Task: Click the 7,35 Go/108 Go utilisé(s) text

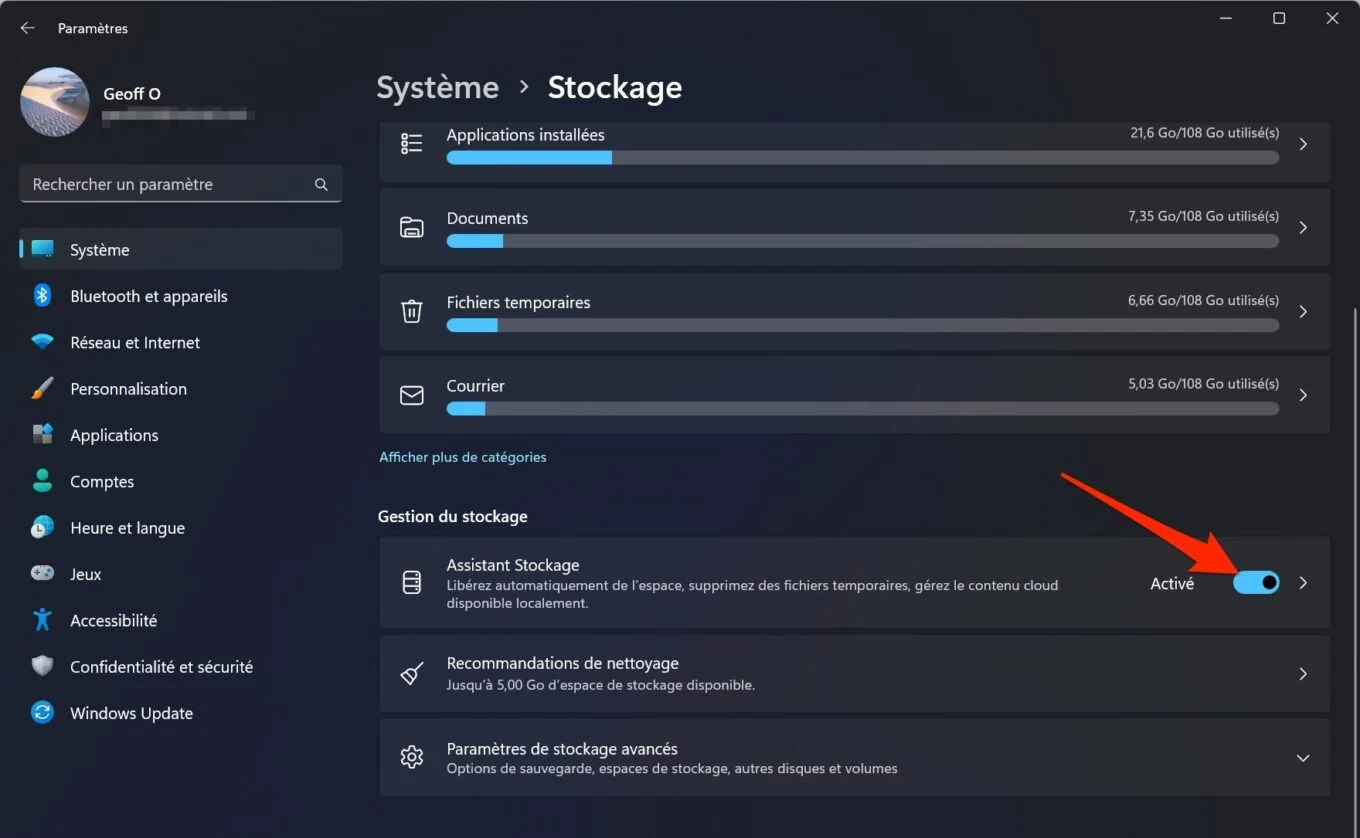Action: point(1203,216)
